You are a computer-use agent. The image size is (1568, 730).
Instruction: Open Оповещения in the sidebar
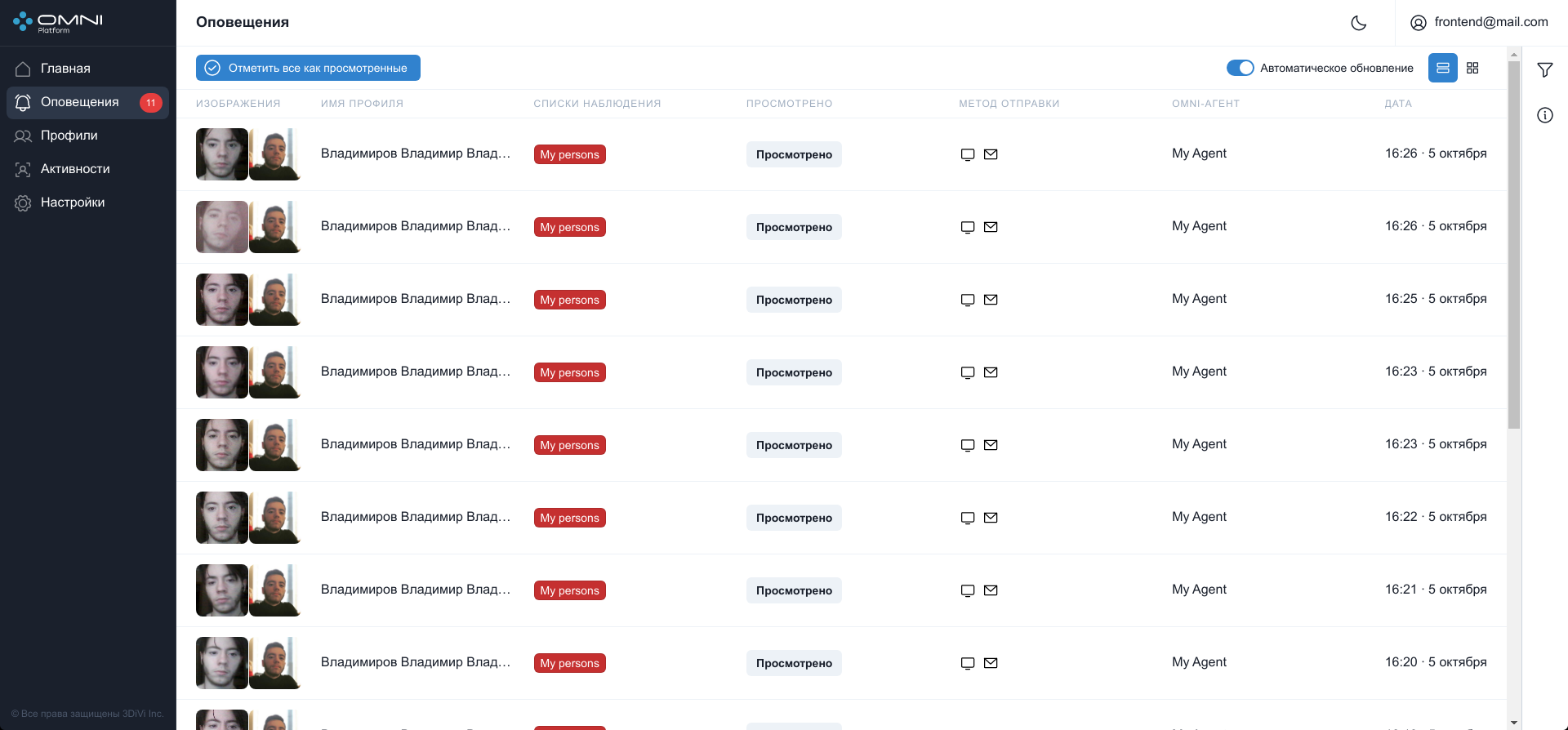(87, 102)
